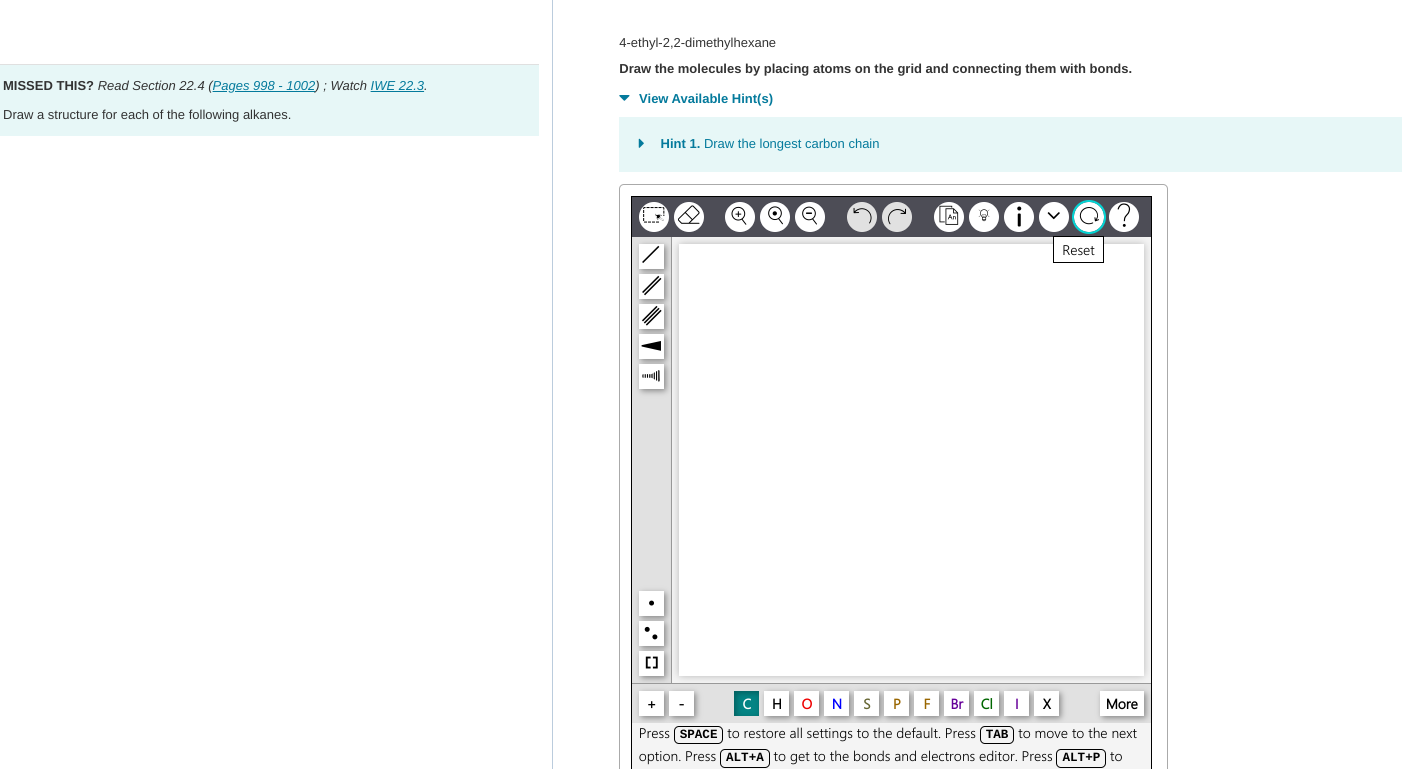The image size is (1402, 769).
Task: Select the nitrogen N element
Action: click(x=836, y=704)
